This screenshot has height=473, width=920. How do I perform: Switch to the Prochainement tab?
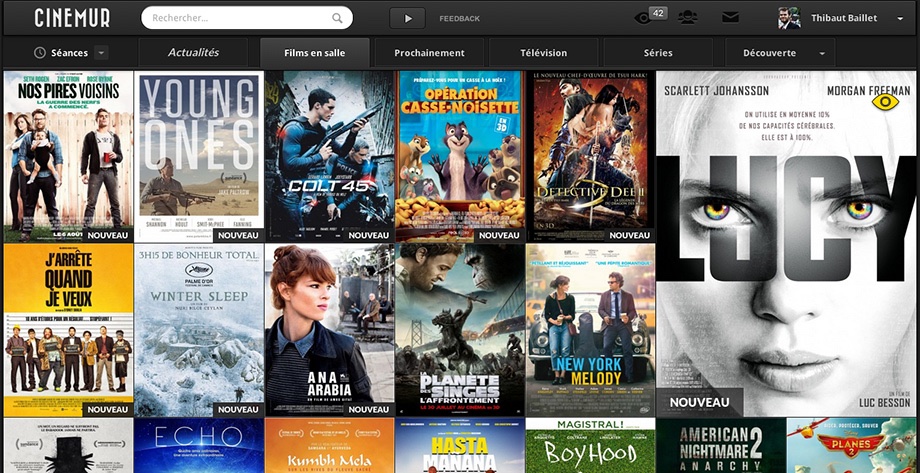point(429,53)
